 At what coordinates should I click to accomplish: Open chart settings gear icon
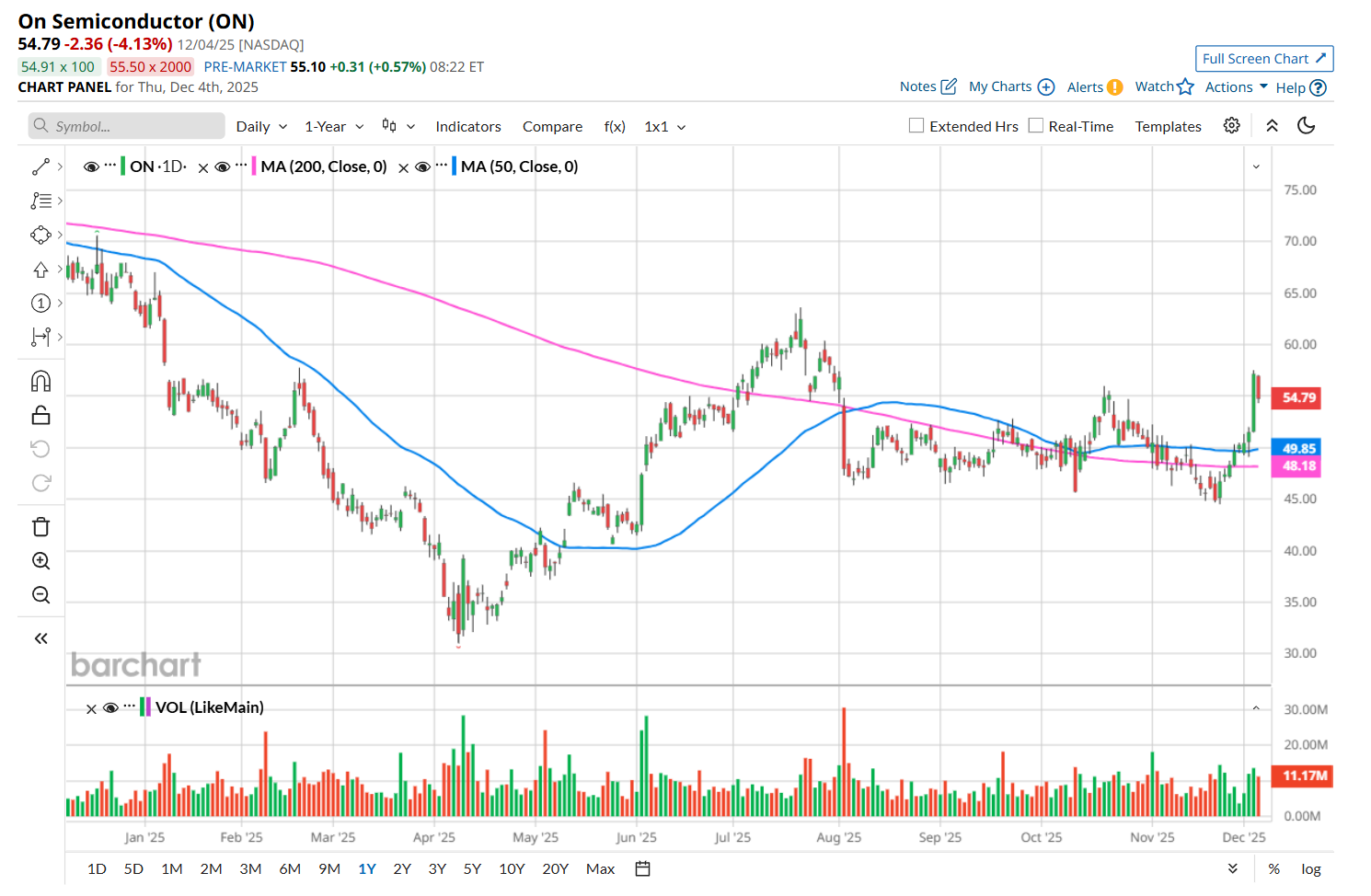tap(1231, 126)
